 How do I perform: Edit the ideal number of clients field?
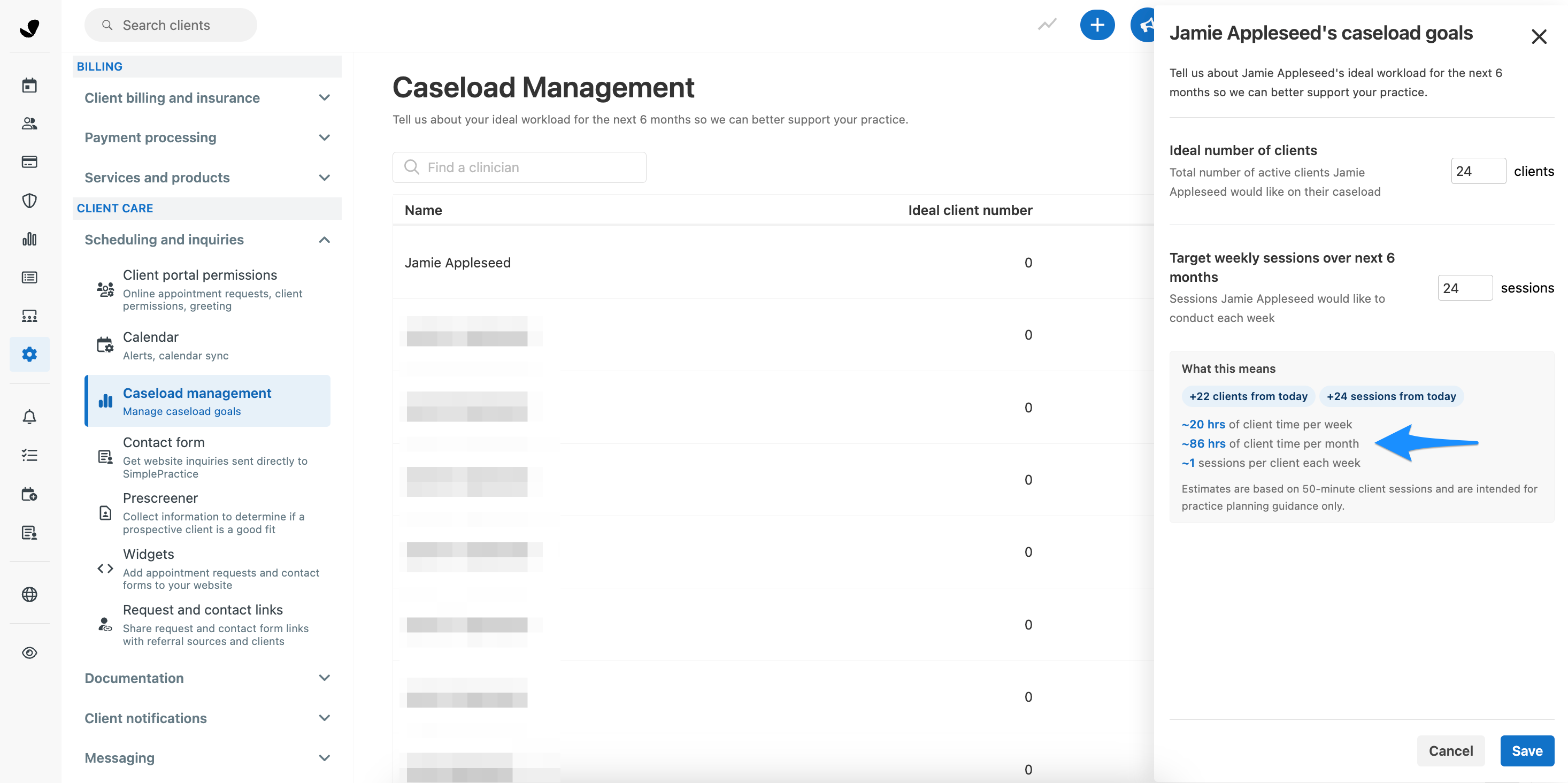[1478, 171]
